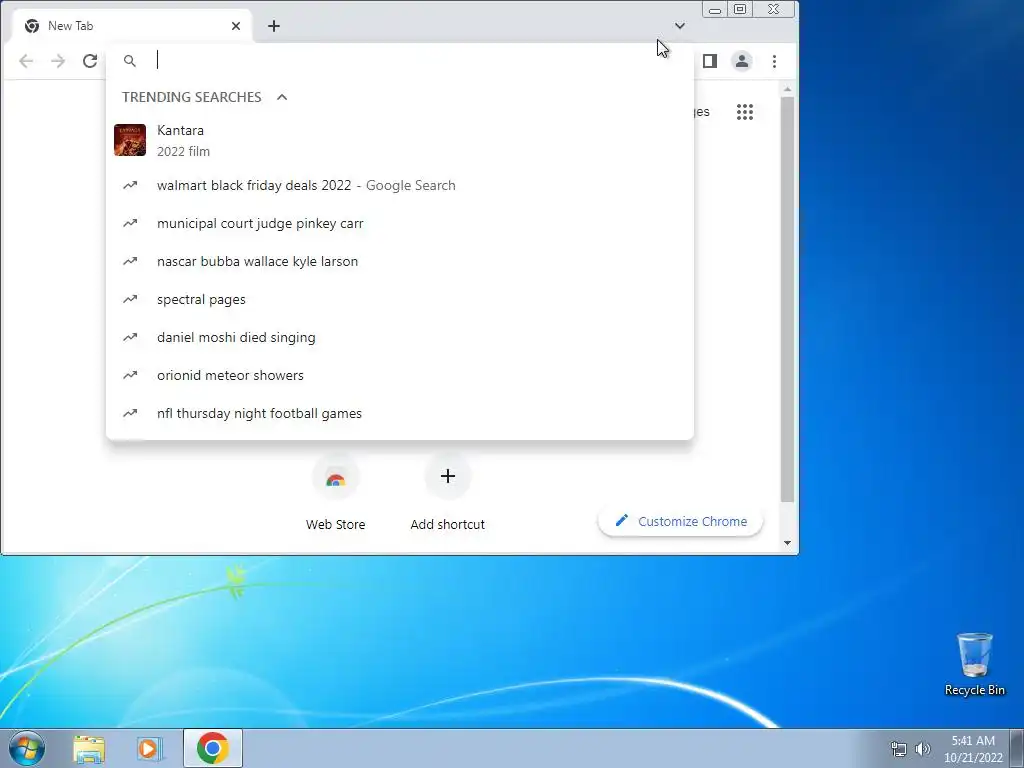Click the trending arrow beside orionid meteor showers

coord(130,375)
